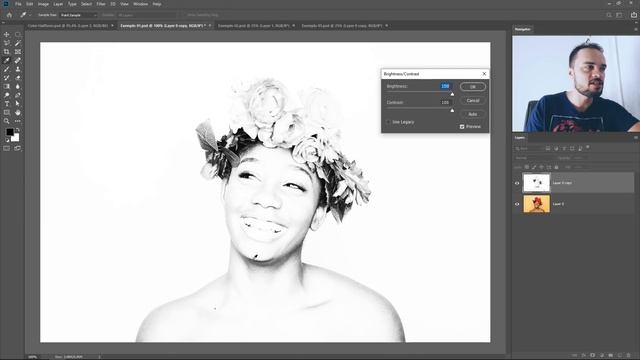Enable the Use Legacy checkbox
The image size is (640, 360).
click(388, 122)
